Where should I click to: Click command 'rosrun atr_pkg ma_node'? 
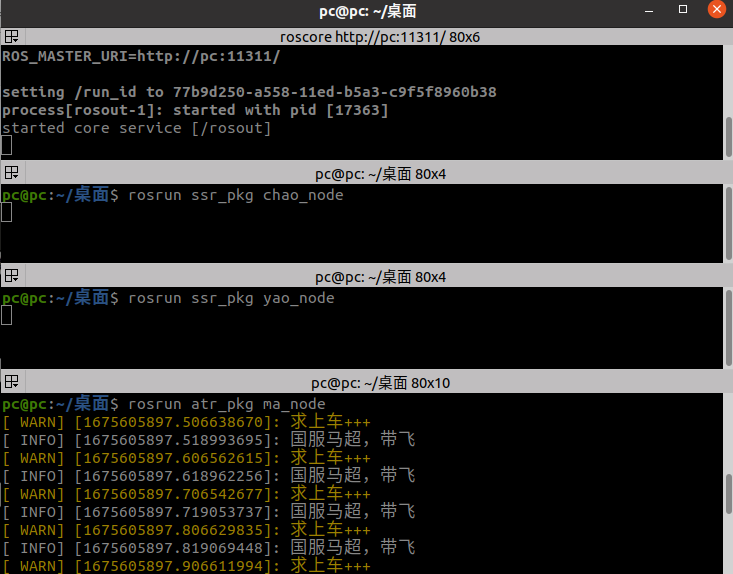tap(227, 404)
